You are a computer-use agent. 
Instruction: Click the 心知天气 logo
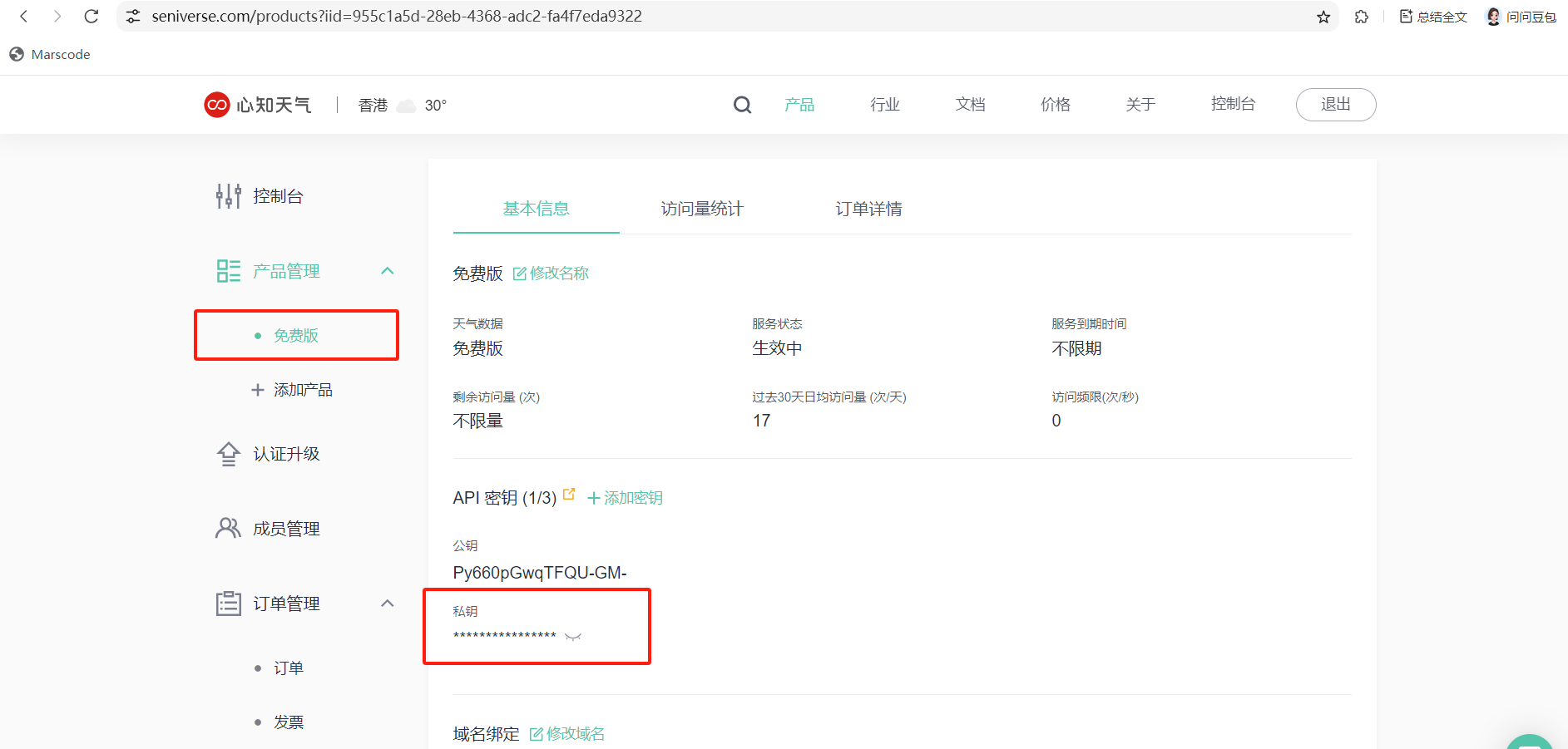[257, 104]
